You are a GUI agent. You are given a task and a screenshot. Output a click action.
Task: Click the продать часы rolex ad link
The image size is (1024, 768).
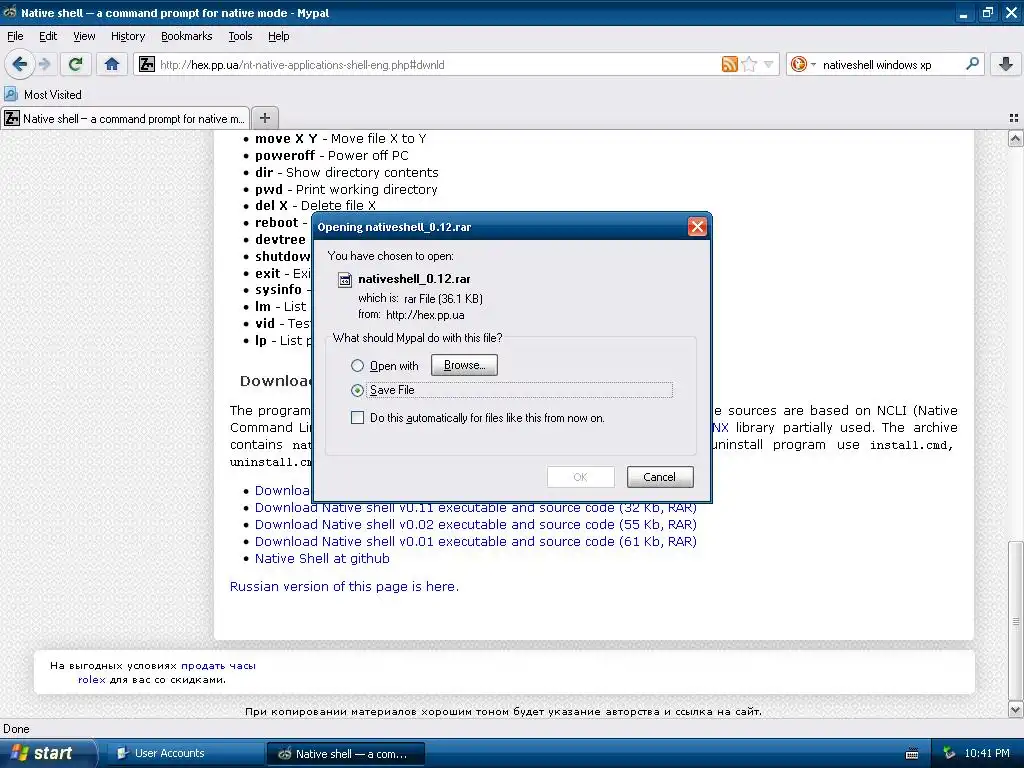tap(218, 665)
